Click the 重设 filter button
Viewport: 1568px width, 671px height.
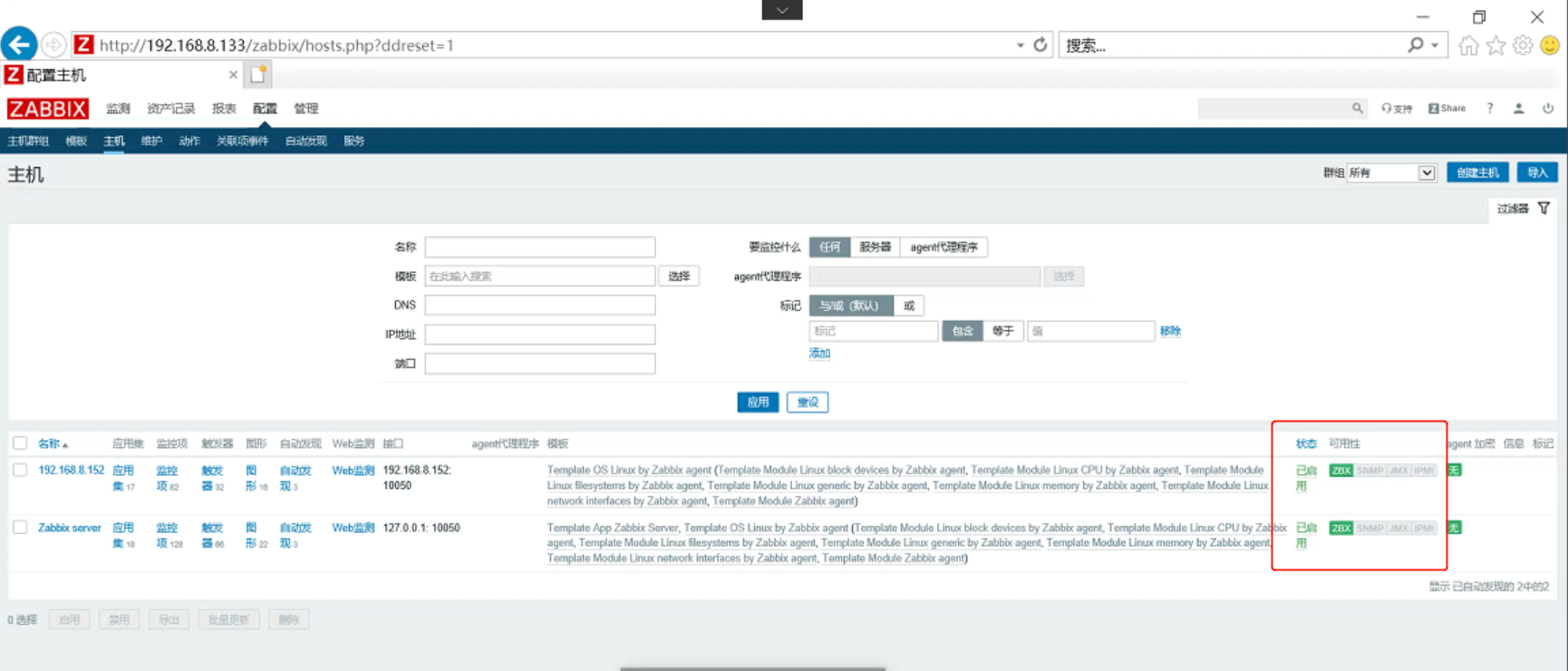808,402
